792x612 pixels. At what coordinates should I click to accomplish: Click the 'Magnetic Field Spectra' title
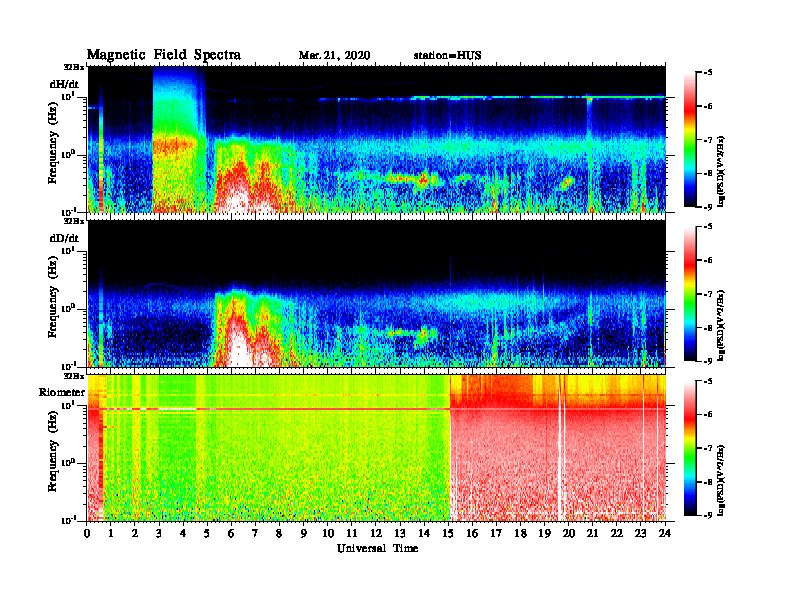(x=164, y=55)
